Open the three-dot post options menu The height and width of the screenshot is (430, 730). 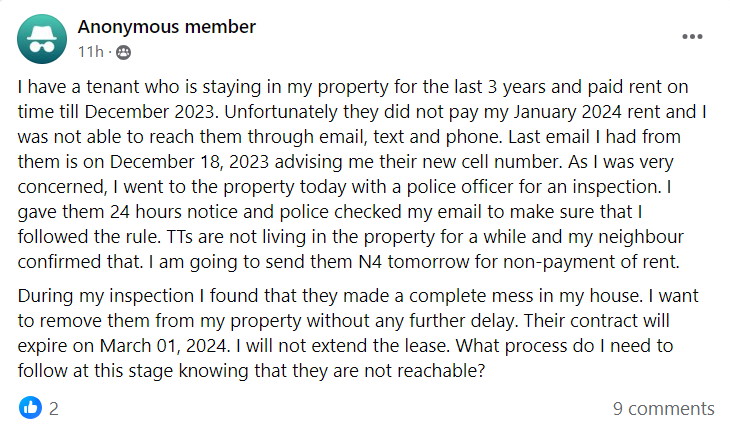[x=692, y=37]
